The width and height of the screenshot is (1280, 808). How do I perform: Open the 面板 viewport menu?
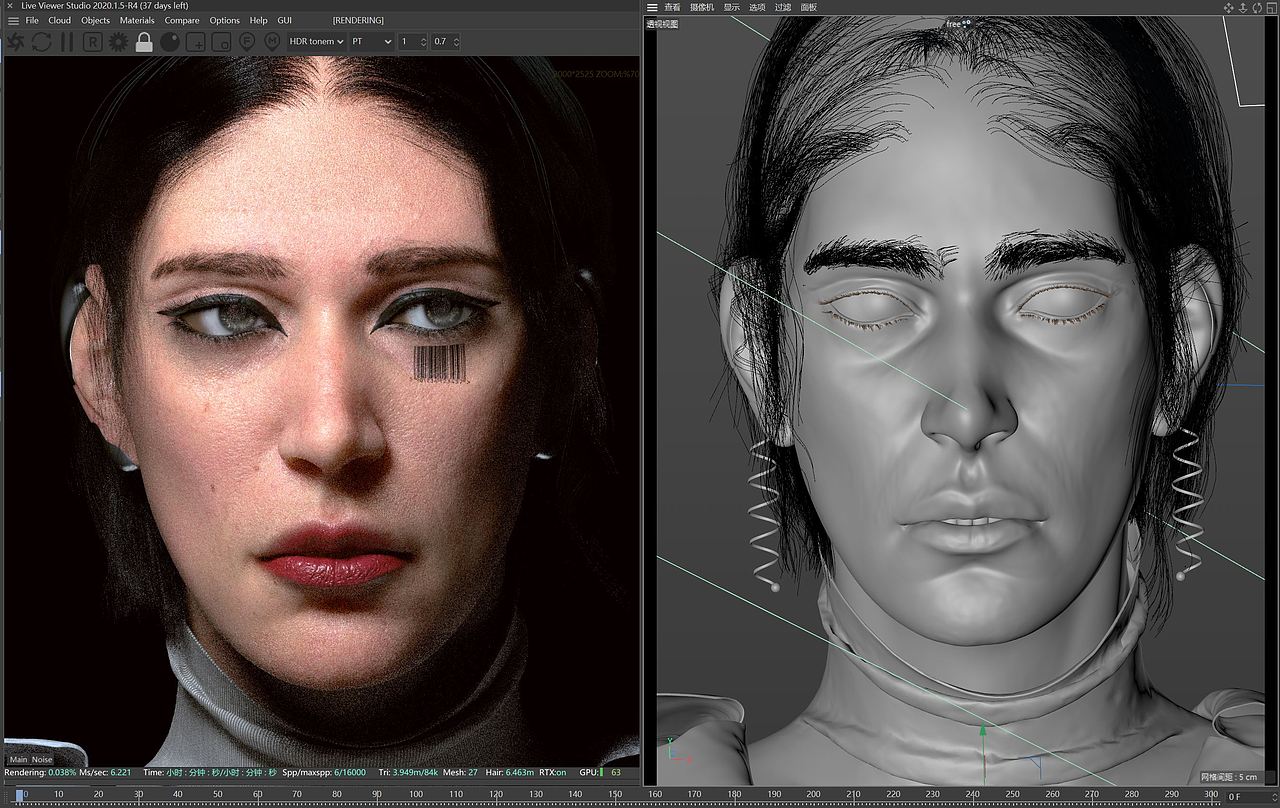809,7
